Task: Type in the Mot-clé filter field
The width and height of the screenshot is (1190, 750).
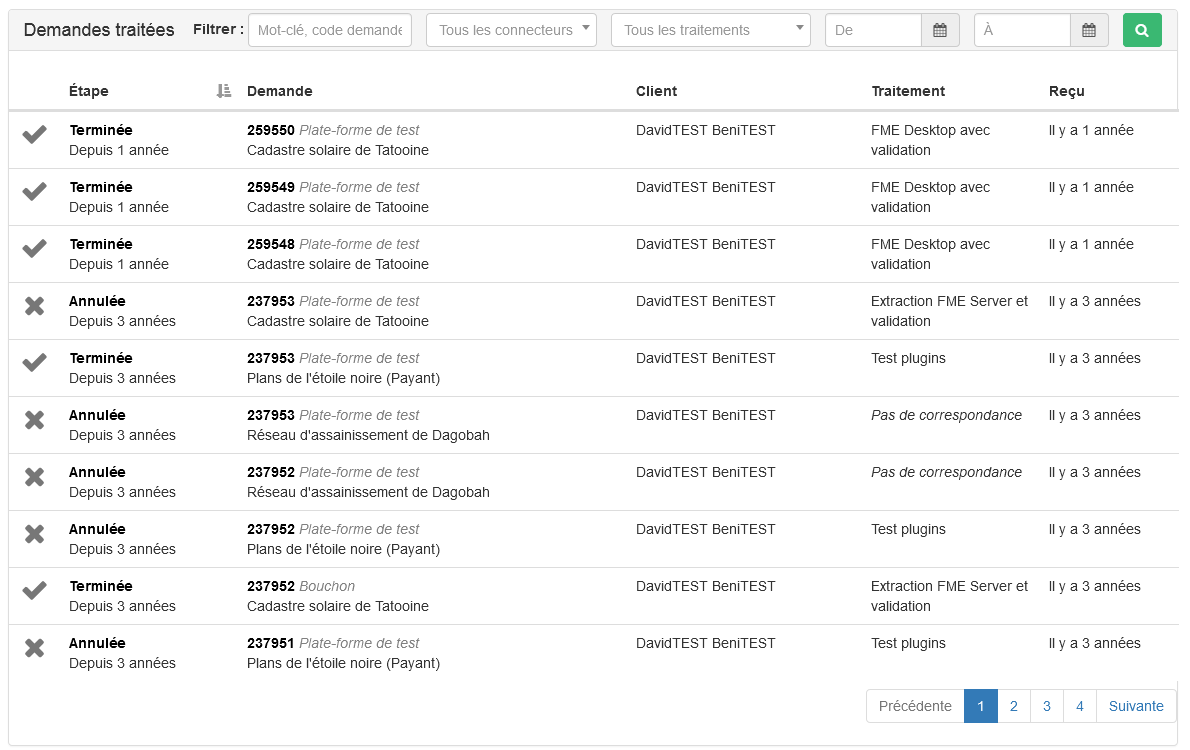Action: (x=330, y=30)
